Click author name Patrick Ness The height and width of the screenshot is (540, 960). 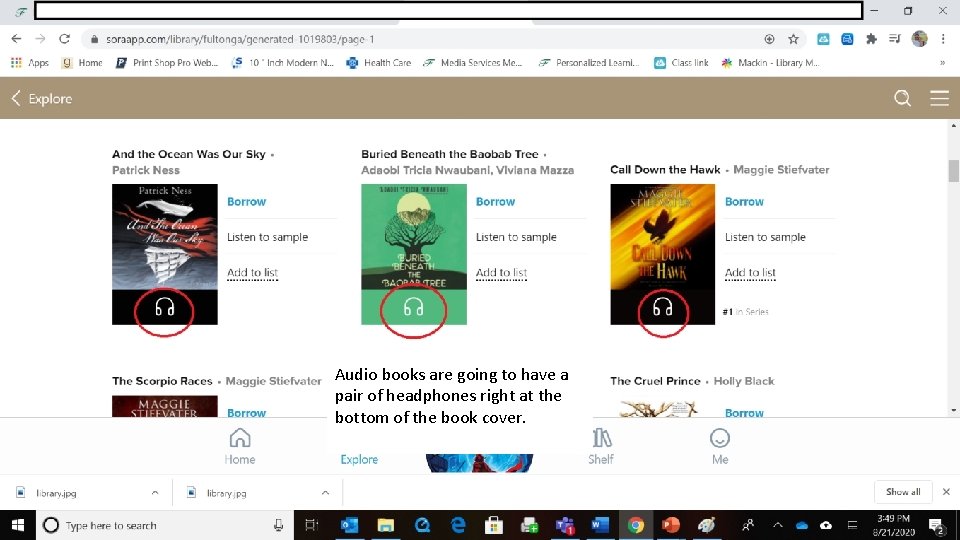tap(146, 170)
